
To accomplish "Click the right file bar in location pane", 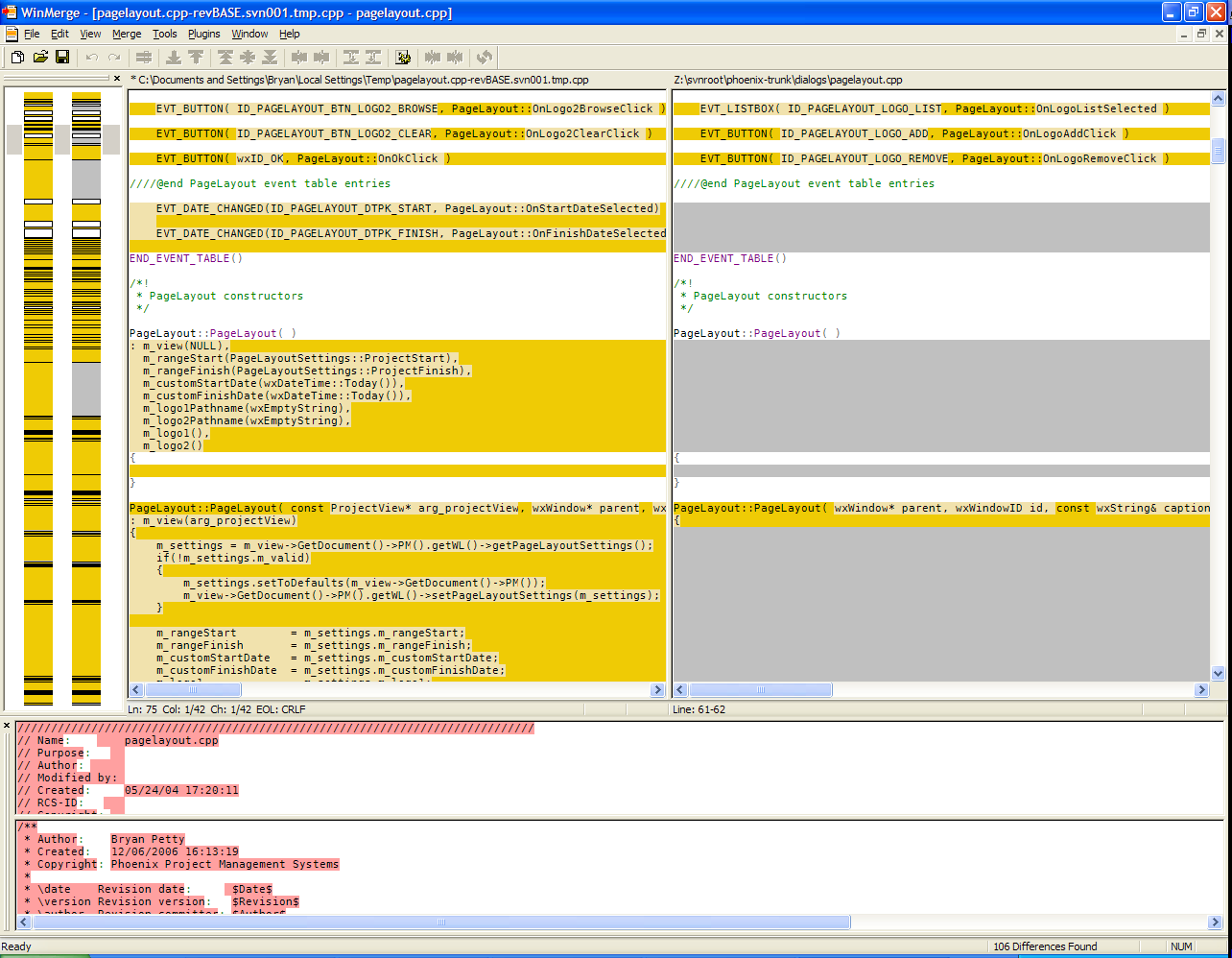I will (86, 398).
